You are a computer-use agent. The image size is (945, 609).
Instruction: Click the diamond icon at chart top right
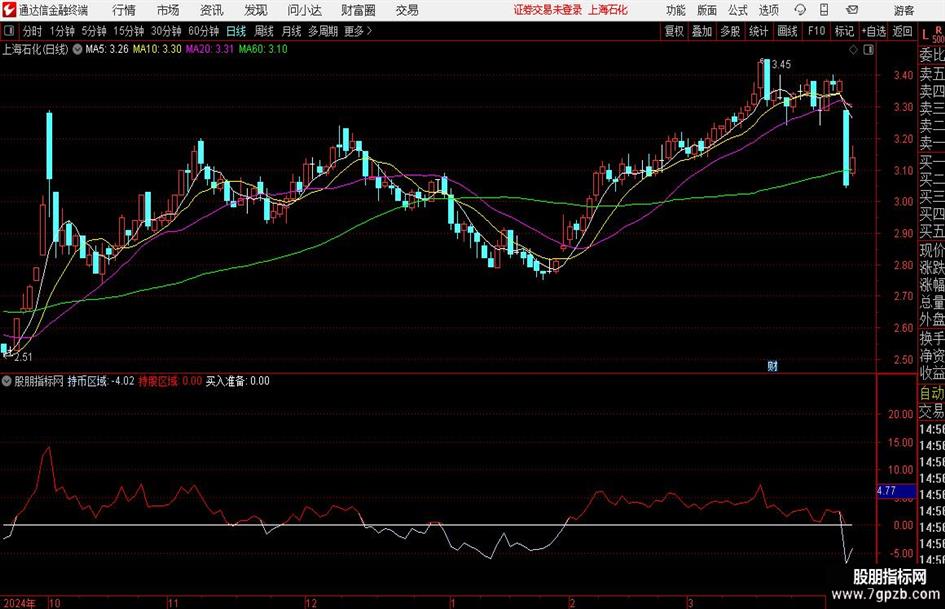point(853,50)
